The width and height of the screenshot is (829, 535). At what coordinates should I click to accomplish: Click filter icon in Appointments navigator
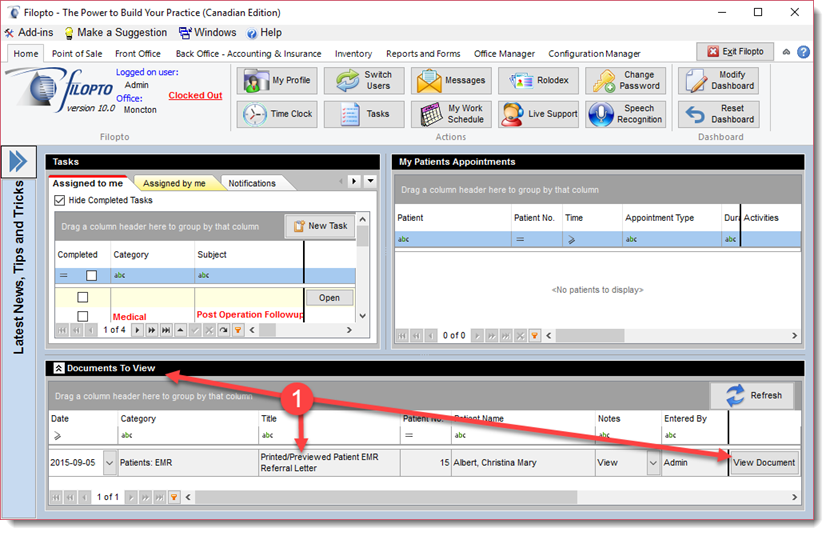(x=535, y=336)
